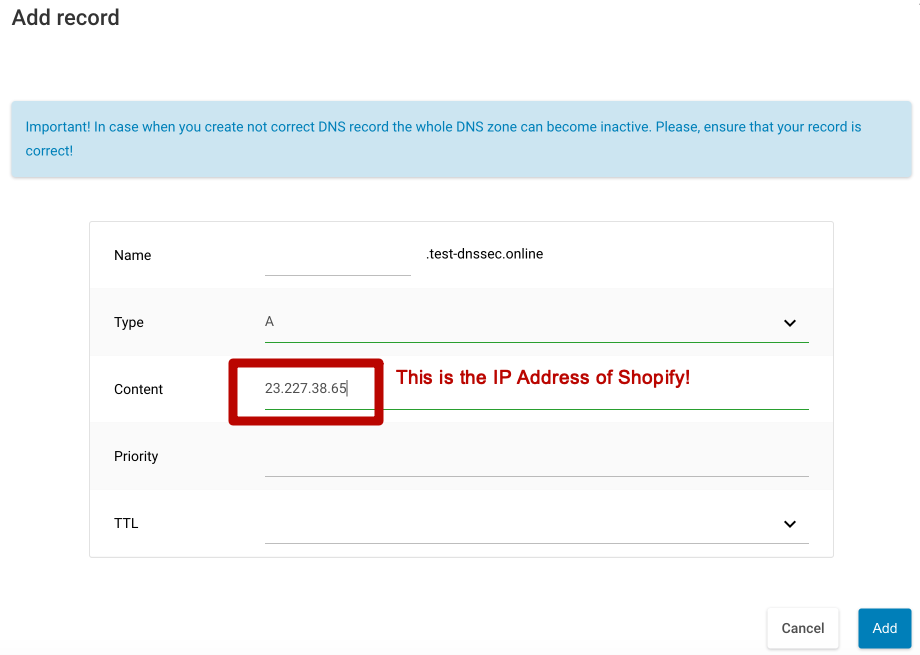Click the TTL label
The image size is (920, 655).
(126, 523)
